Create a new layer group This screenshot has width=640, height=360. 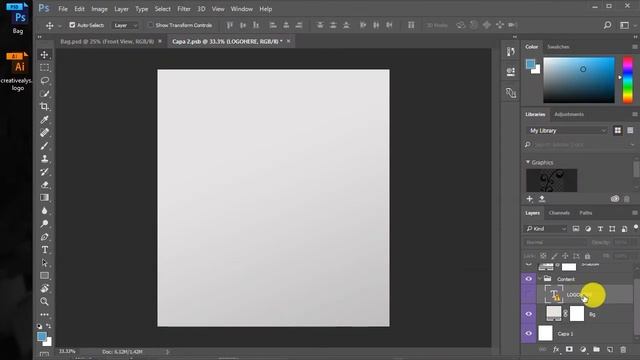click(596, 349)
